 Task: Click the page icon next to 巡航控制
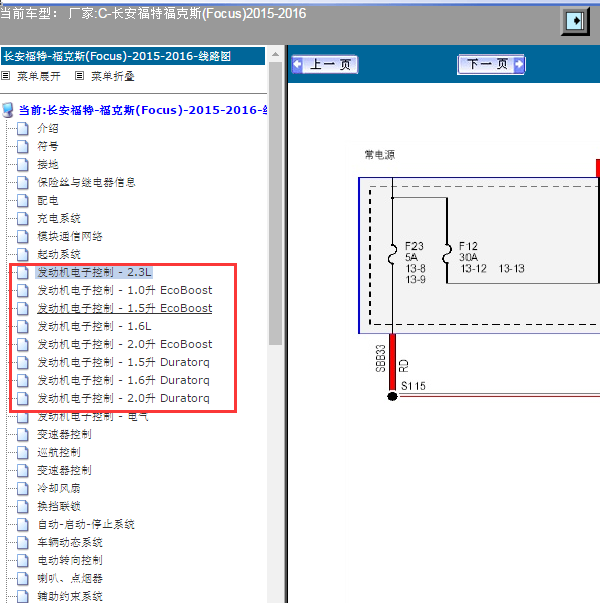pyautogui.click(x=23, y=453)
